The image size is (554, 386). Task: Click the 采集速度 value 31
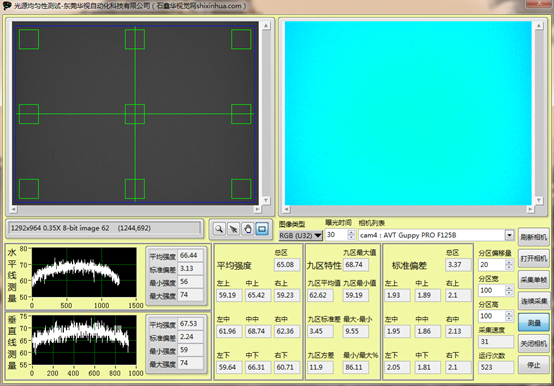[496, 342]
